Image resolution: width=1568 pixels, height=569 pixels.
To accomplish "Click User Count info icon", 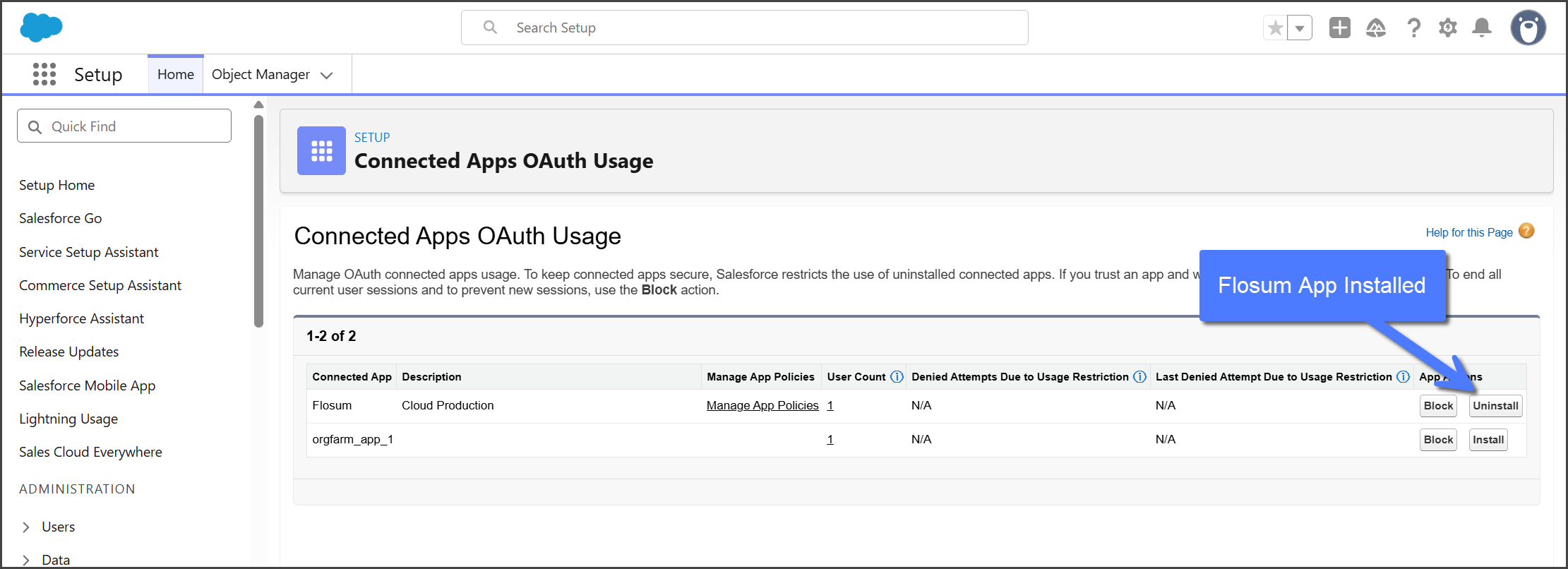I will [x=897, y=377].
